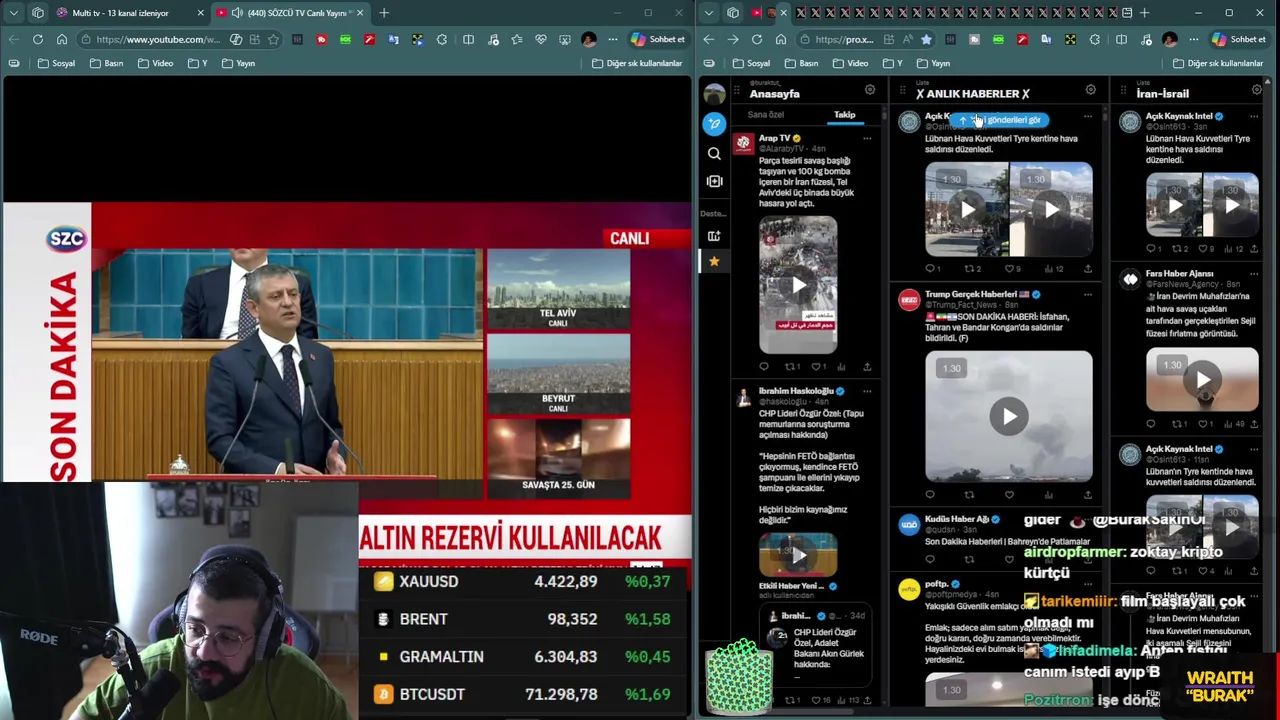Open the Basın bookmark folder in the left browser

coord(106,63)
